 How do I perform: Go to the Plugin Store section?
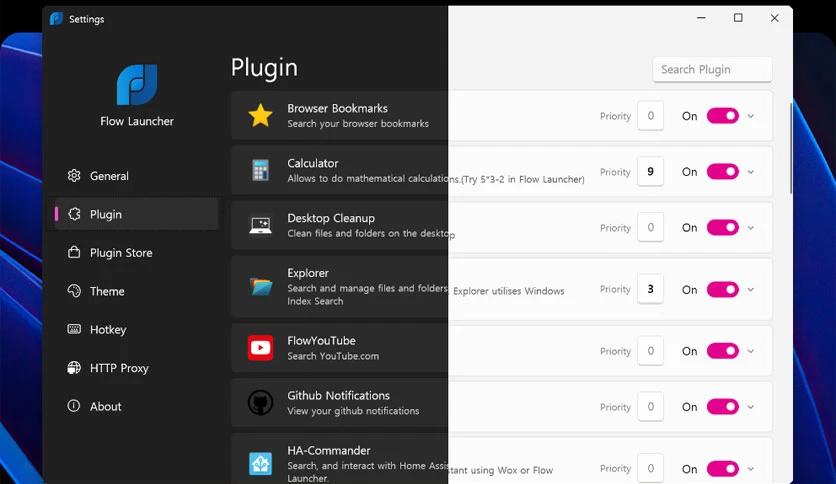(136, 252)
